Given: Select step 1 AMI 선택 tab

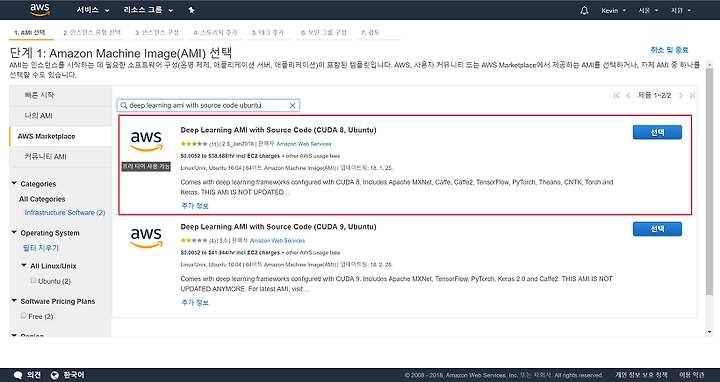Looking at the screenshot, I should 30,33.
